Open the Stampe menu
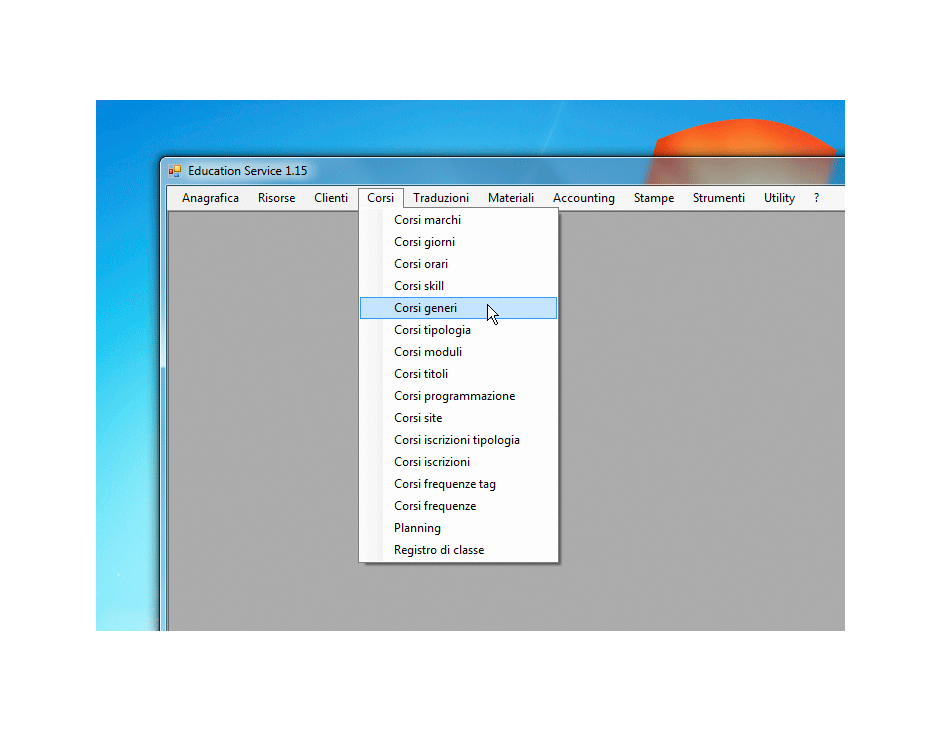The height and width of the screenshot is (732, 940). click(654, 198)
